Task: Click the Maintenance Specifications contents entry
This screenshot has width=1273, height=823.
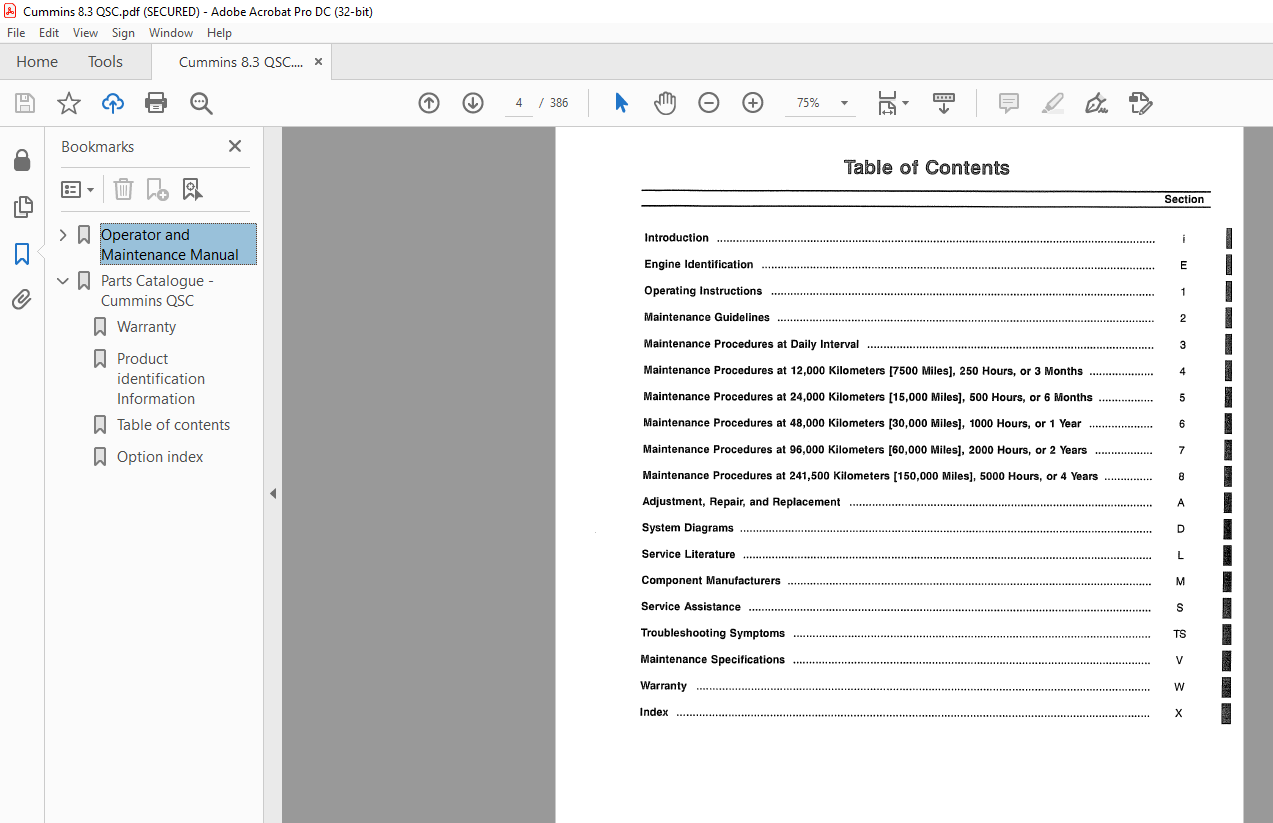Action: click(713, 660)
